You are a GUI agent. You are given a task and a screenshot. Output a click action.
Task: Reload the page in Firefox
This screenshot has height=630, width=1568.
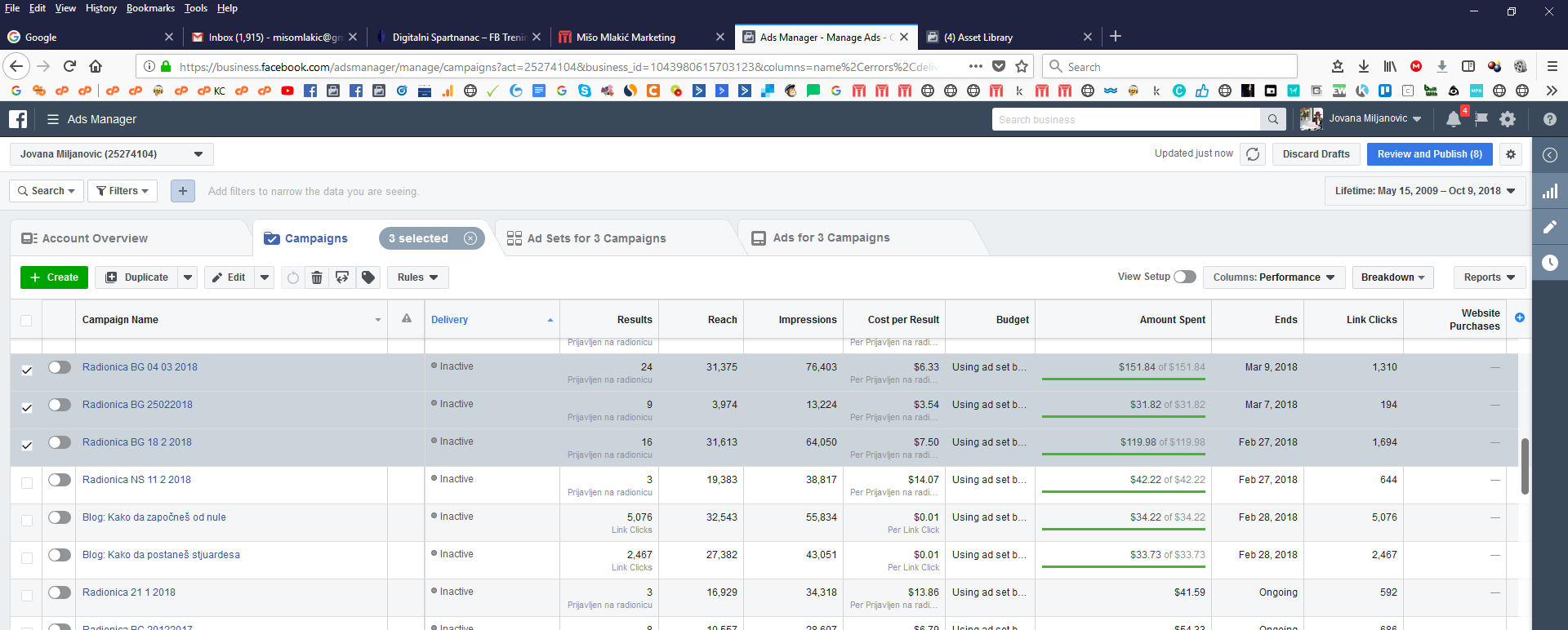[69, 66]
